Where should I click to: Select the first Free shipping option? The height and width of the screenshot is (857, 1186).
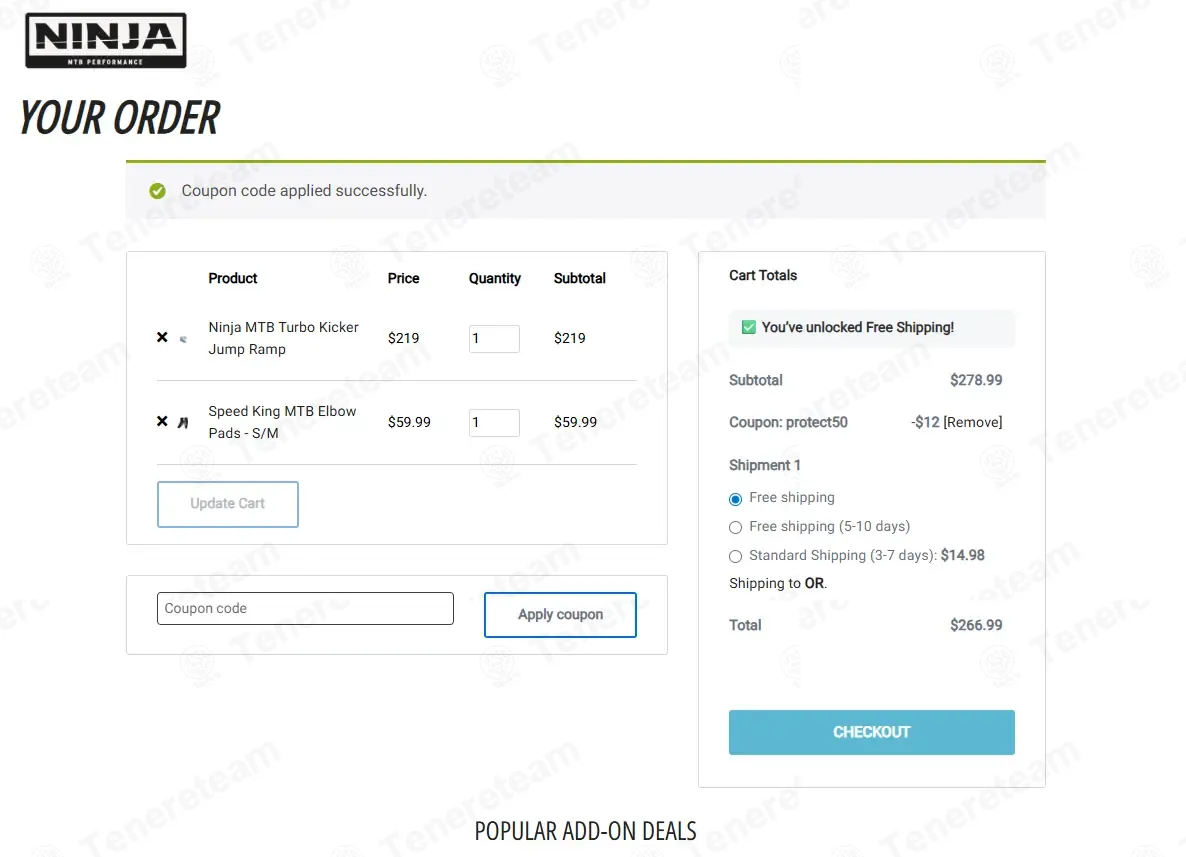tap(736, 499)
